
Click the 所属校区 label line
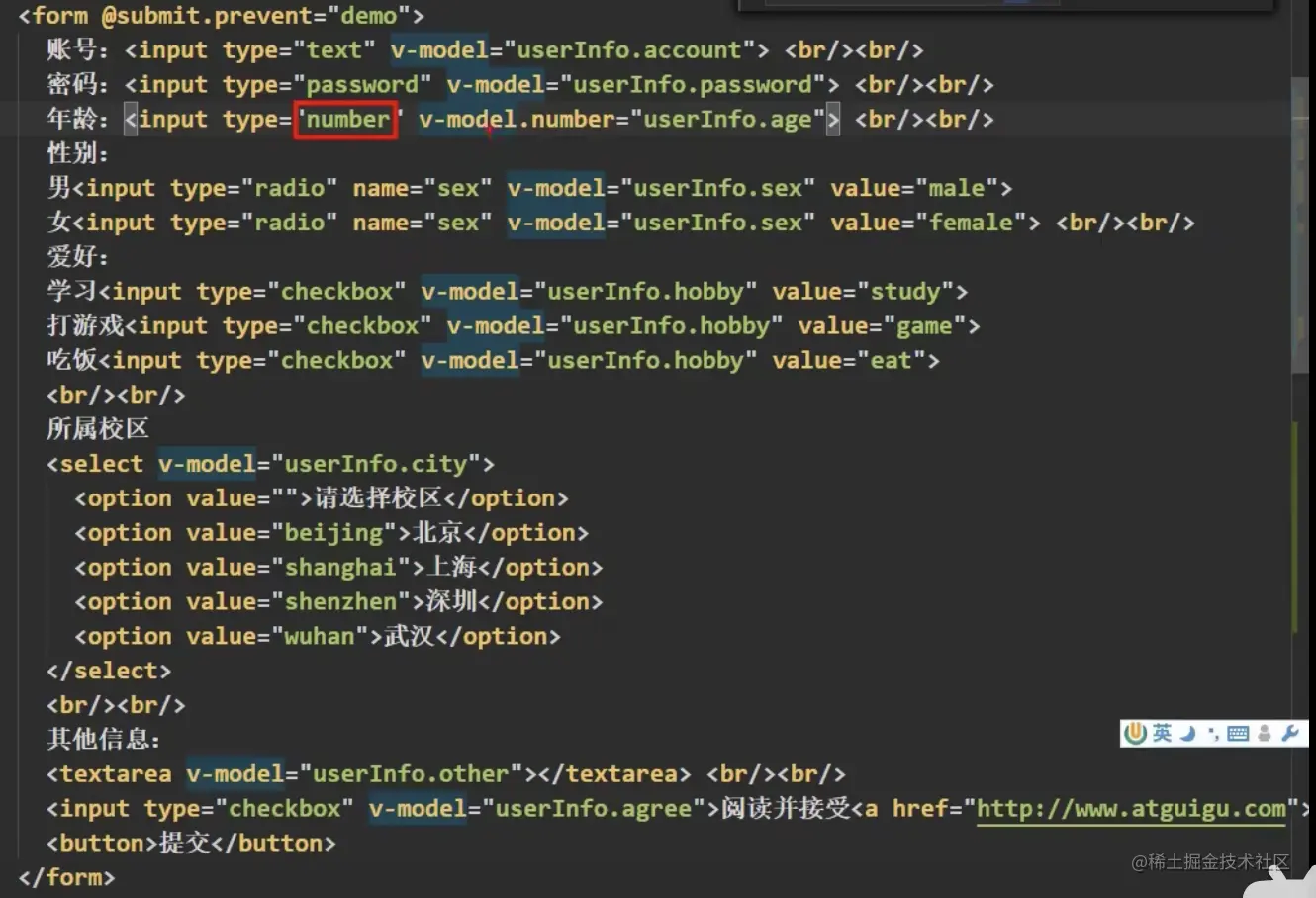98,429
